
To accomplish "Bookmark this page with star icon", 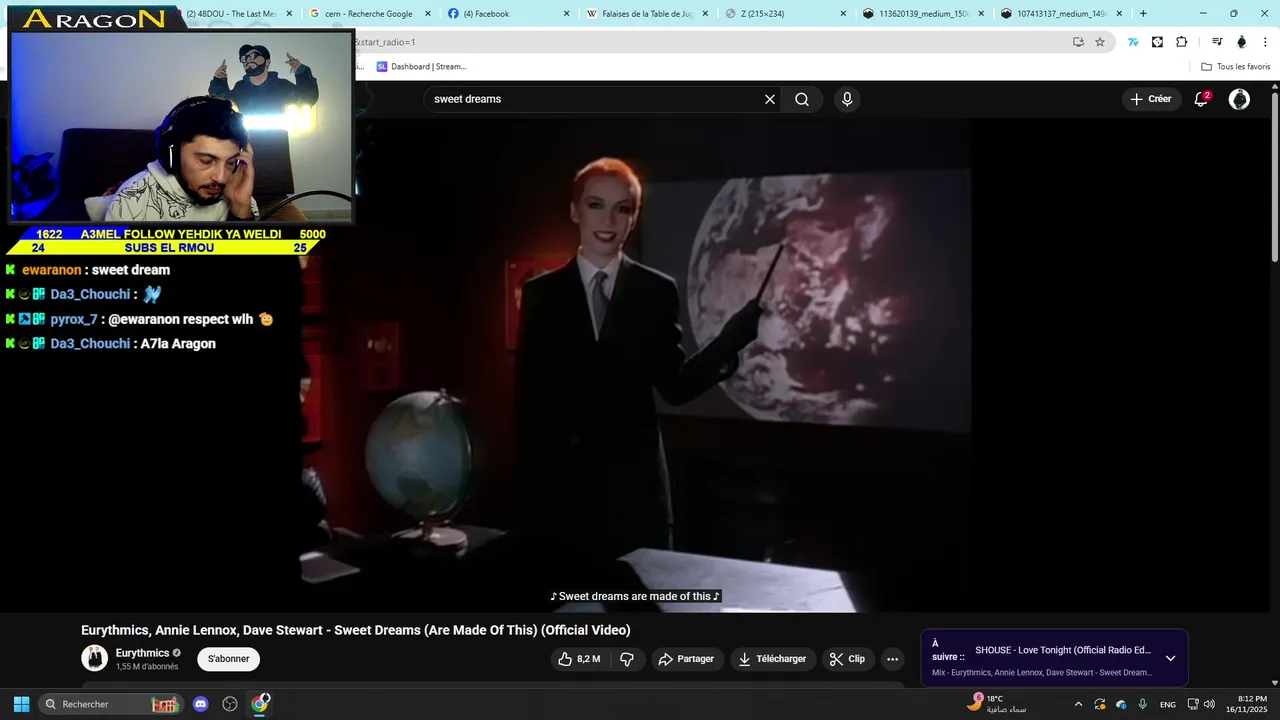I will pos(1100,42).
